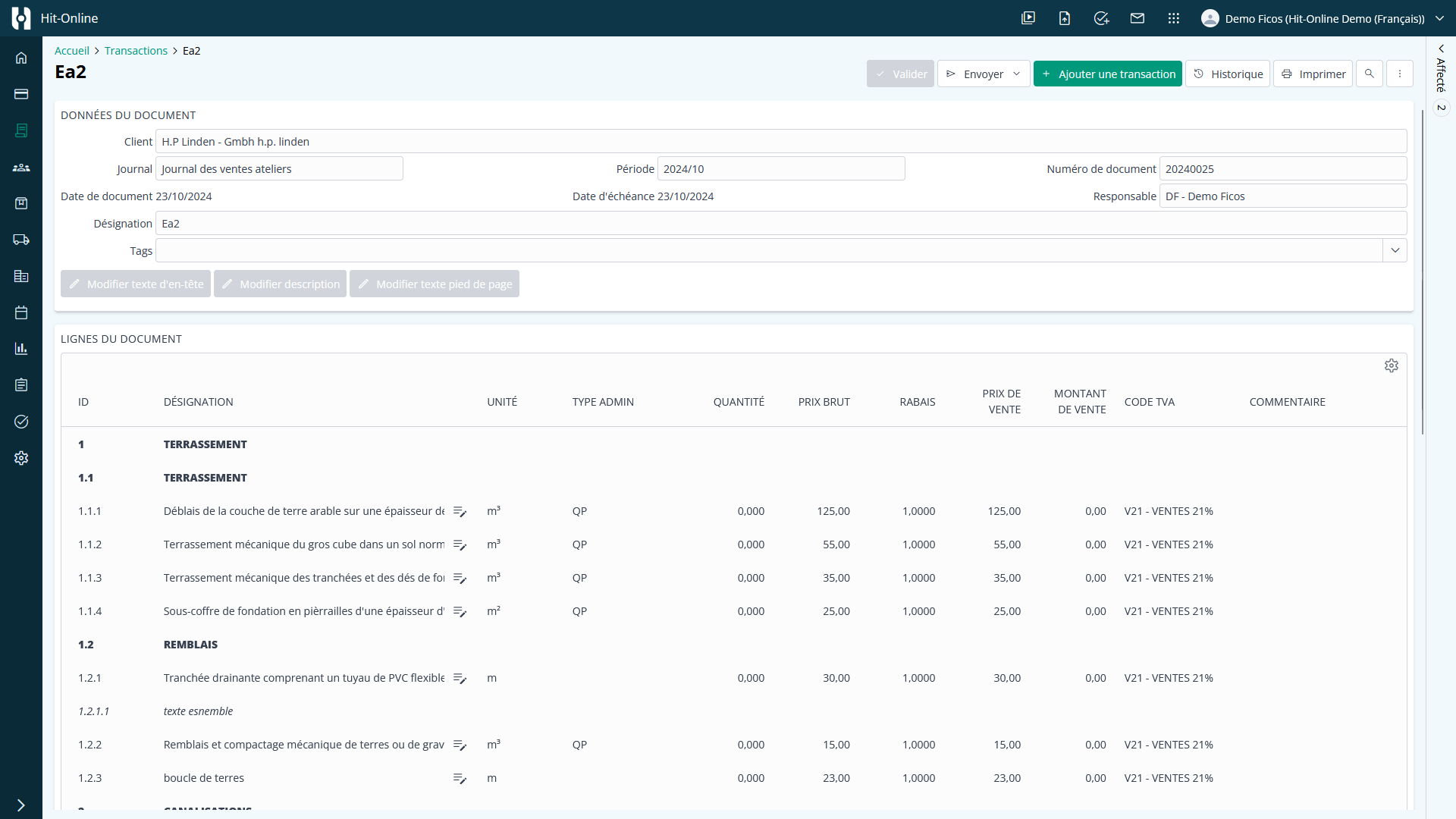Click the add task checkmark icon in top bar
This screenshot has height=819, width=1456.
(1101, 18)
